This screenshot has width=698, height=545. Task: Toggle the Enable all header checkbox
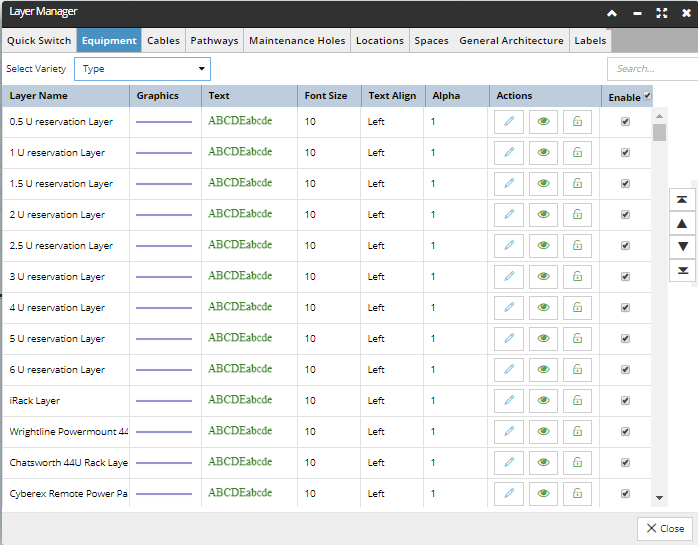(647, 96)
